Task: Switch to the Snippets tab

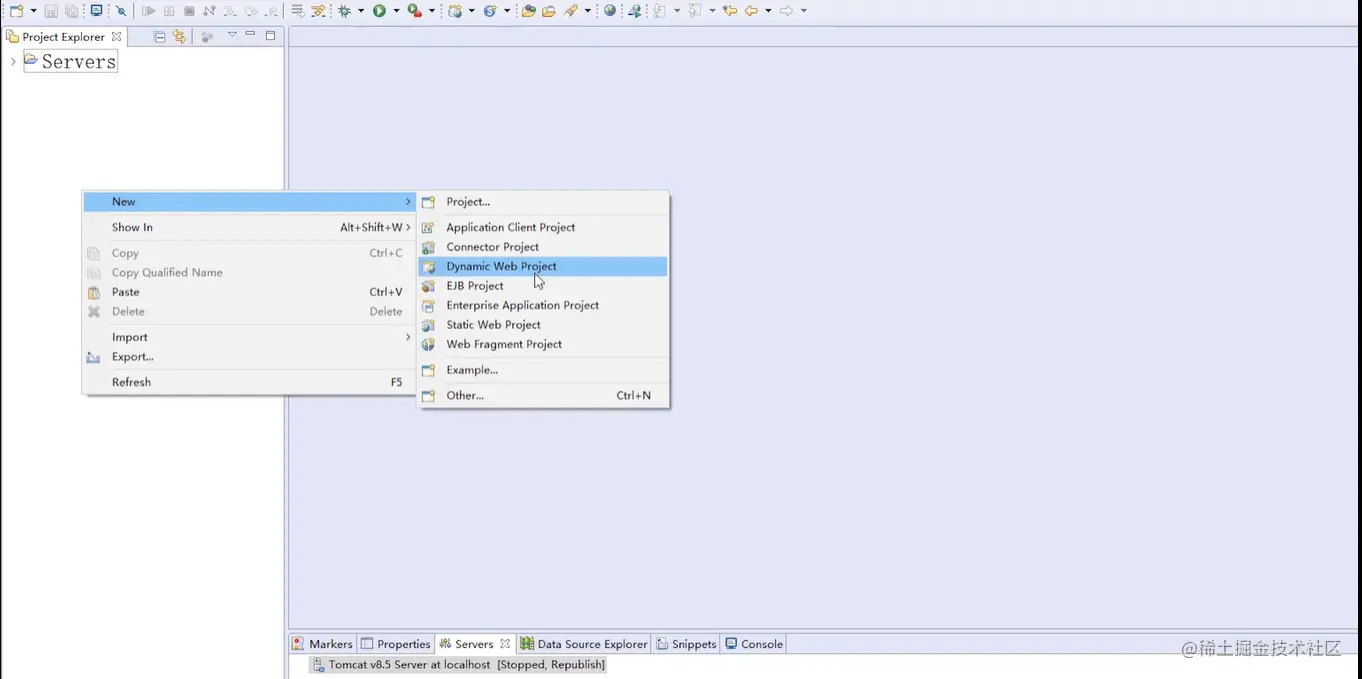Action: click(x=687, y=644)
